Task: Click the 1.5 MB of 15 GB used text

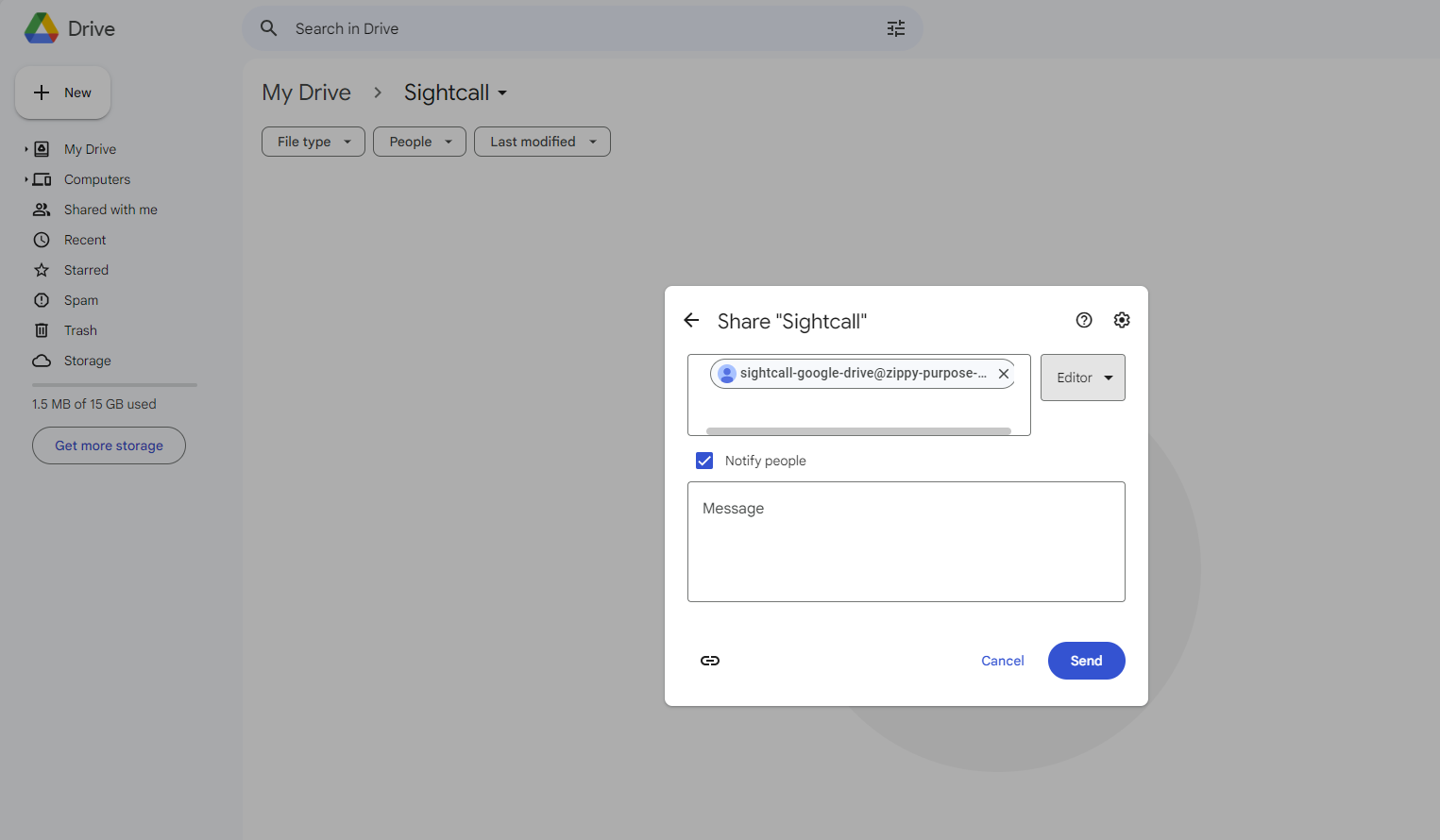Action: coord(94,404)
